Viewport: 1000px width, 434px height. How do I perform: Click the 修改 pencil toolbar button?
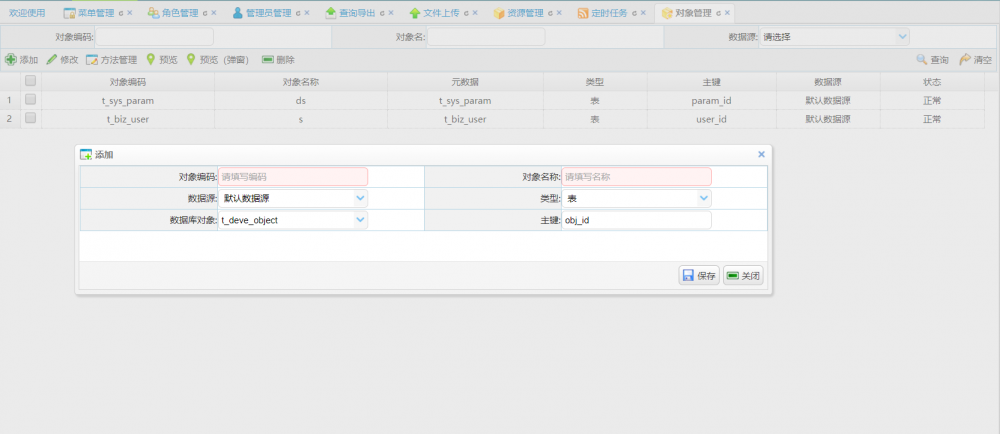click(x=62, y=60)
